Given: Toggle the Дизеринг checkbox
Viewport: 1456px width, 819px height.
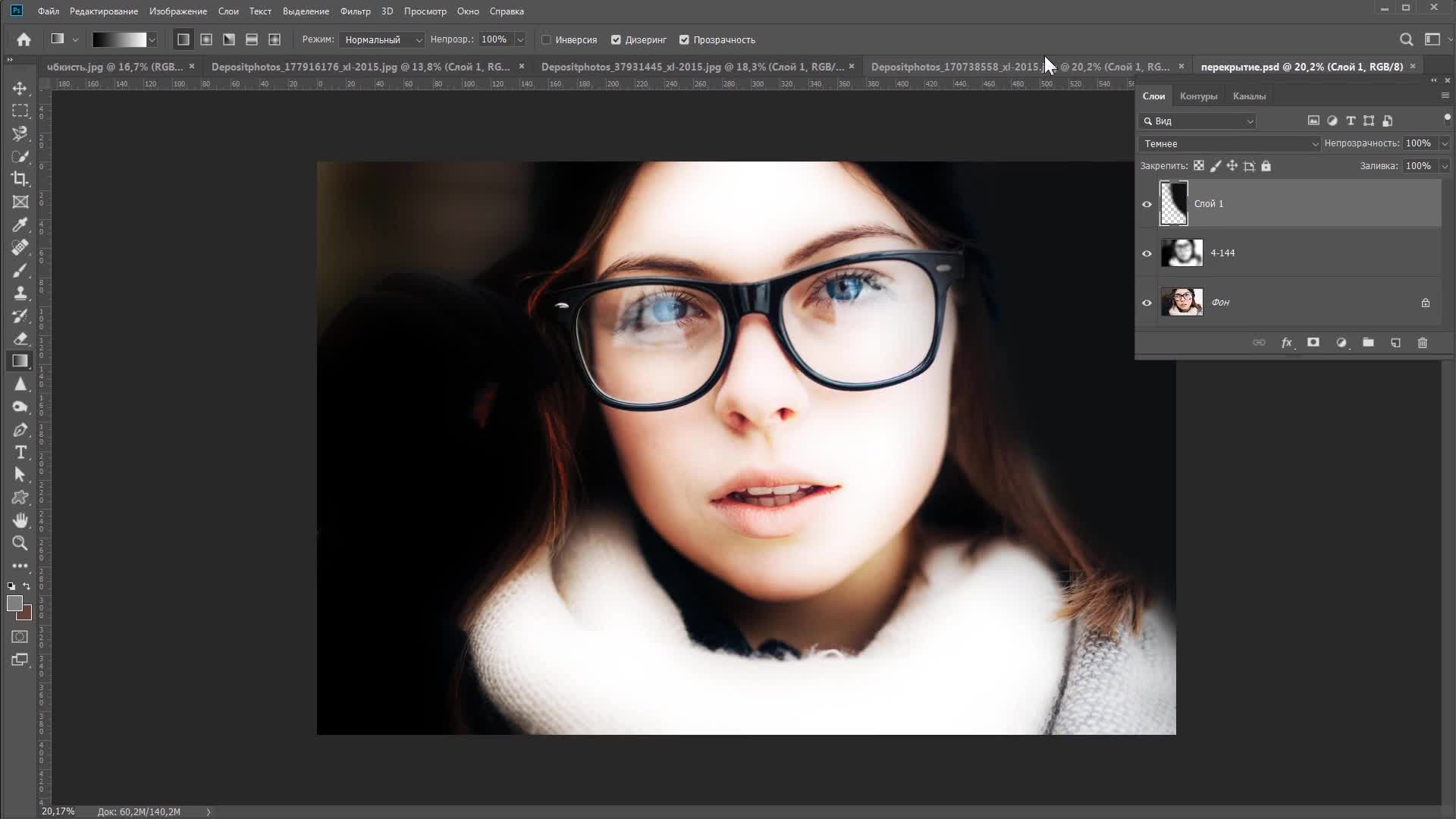Looking at the screenshot, I should tap(616, 39).
